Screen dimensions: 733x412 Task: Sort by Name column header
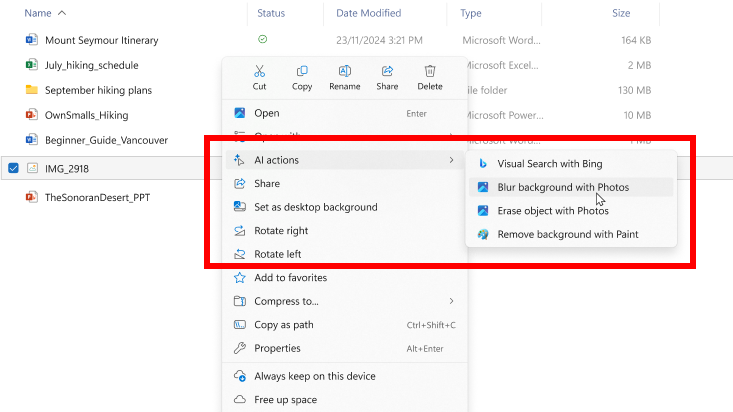pyautogui.click(x=38, y=13)
